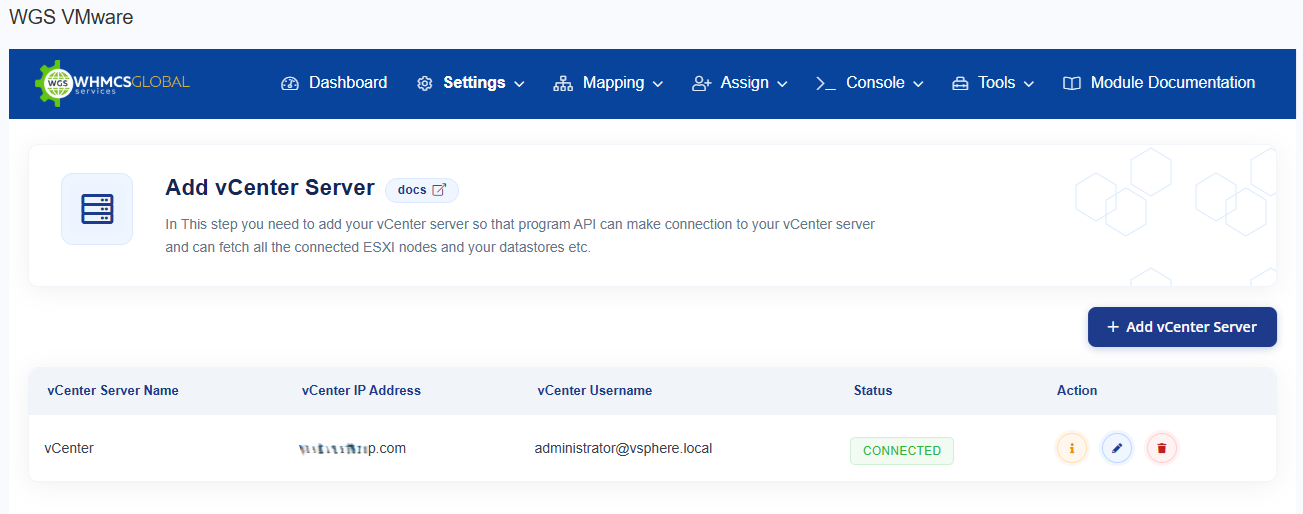Open the docs link
This screenshot has width=1303, height=514.
pyautogui.click(x=422, y=190)
